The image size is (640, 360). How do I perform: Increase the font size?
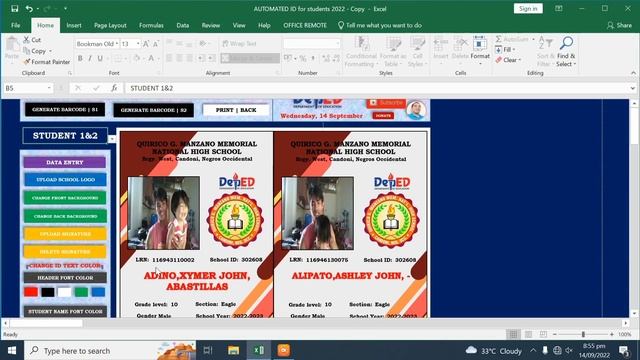pos(146,44)
